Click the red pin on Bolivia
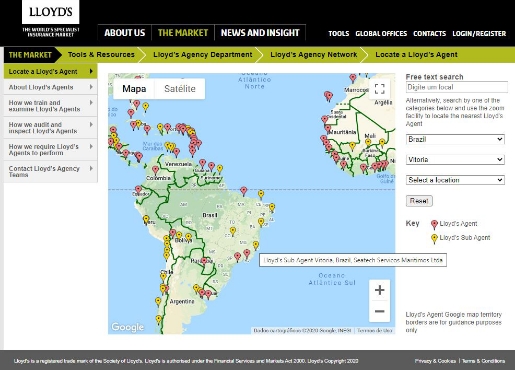Viewport: 515px width, 370px height. click(x=173, y=233)
